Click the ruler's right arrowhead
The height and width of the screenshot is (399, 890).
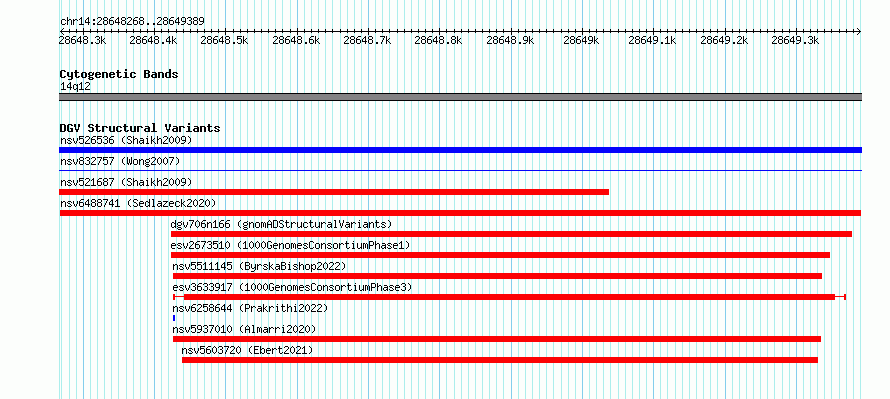(x=859, y=31)
